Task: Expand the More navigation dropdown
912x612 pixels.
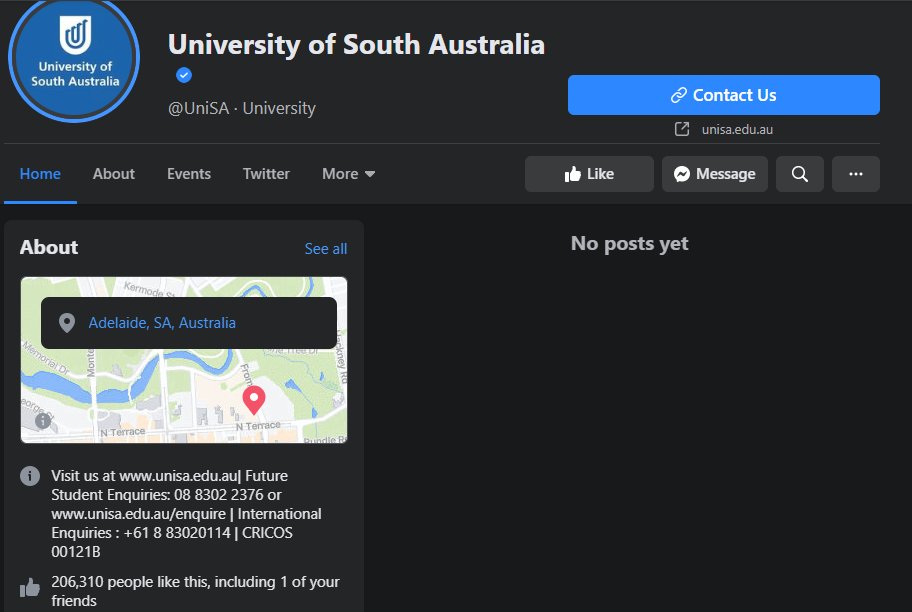Action: coord(348,173)
